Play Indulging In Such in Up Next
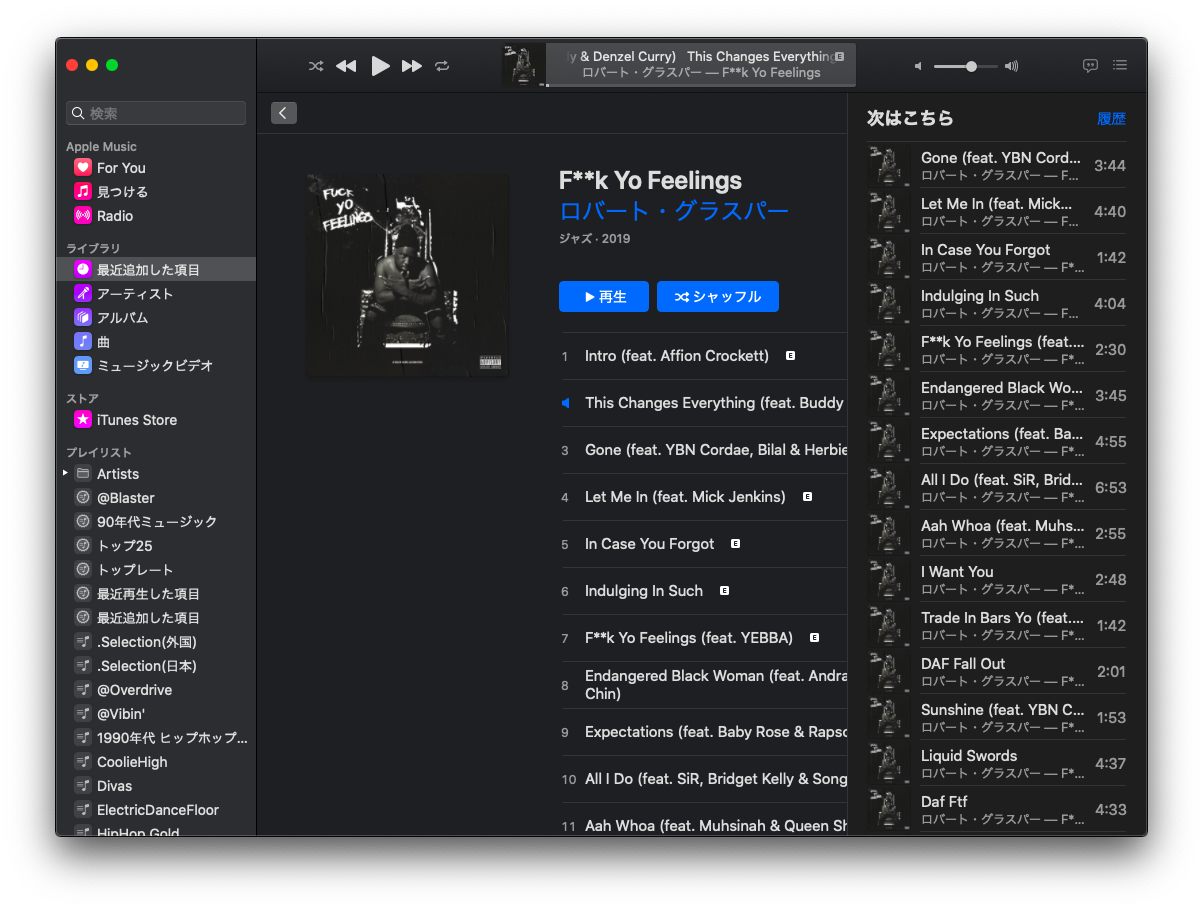 coord(997,303)
